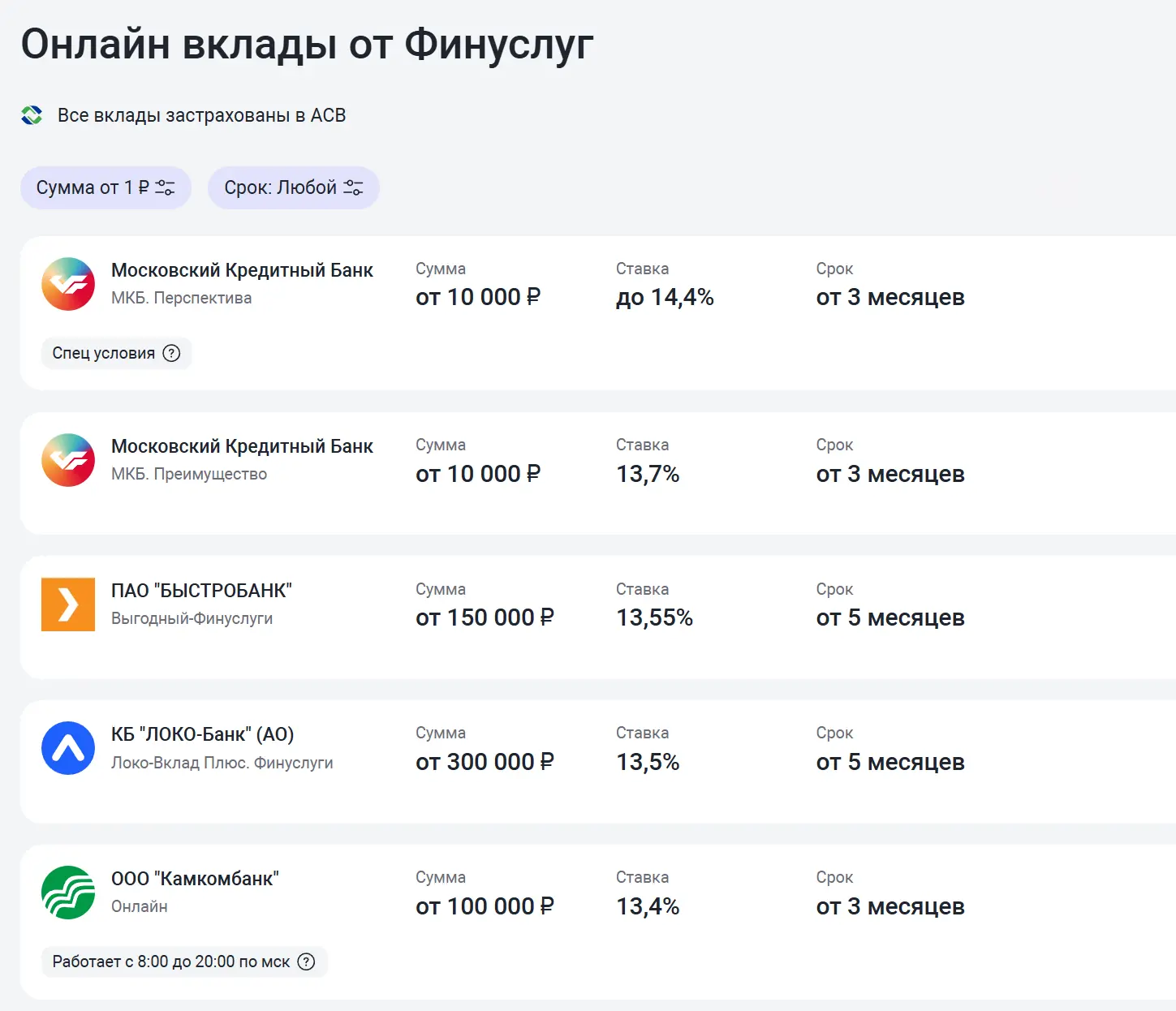Click 'от 3 месяцев' in МКБ. Преимущество row

(890, 474)
